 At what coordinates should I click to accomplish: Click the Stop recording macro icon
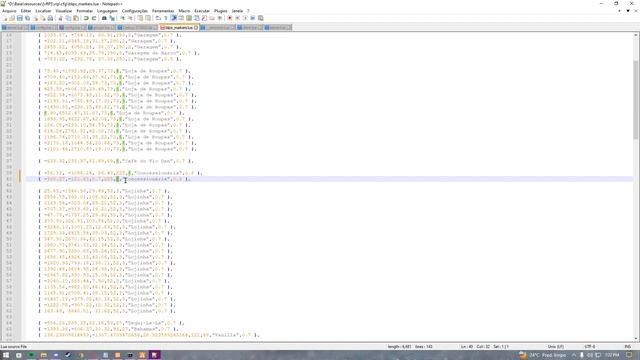click(238, 18)
